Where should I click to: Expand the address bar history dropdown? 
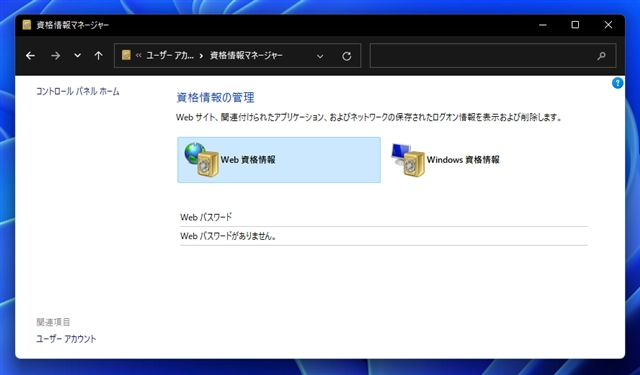[x=320, y=56]
